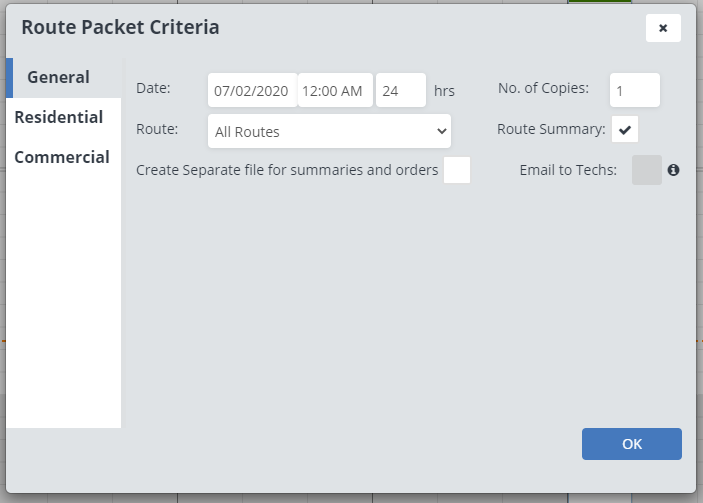703x503 pixels.
Task: Select the General tab
Action: point(59,77)
